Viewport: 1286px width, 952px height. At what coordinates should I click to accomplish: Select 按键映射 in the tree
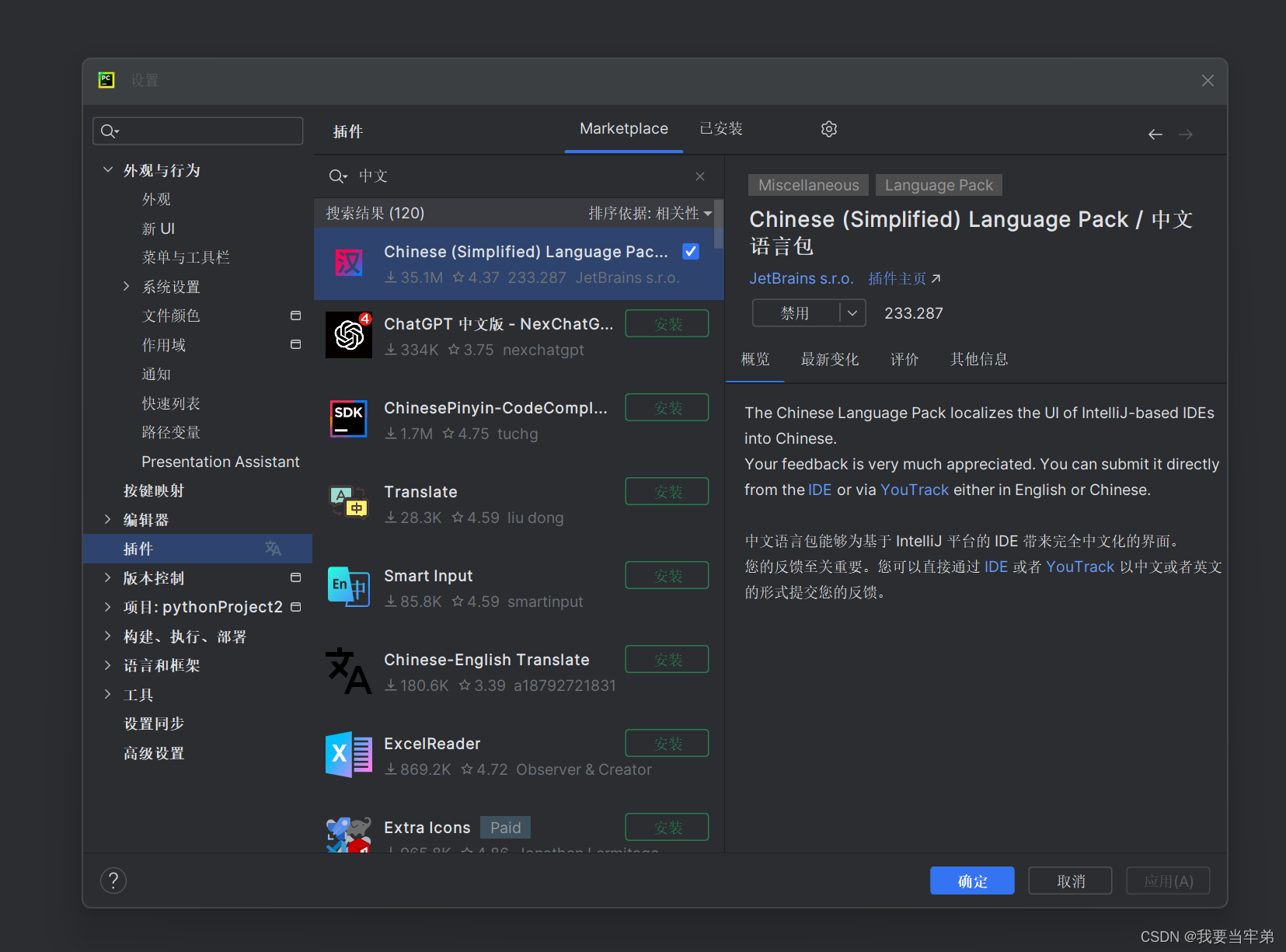[154, 490]
